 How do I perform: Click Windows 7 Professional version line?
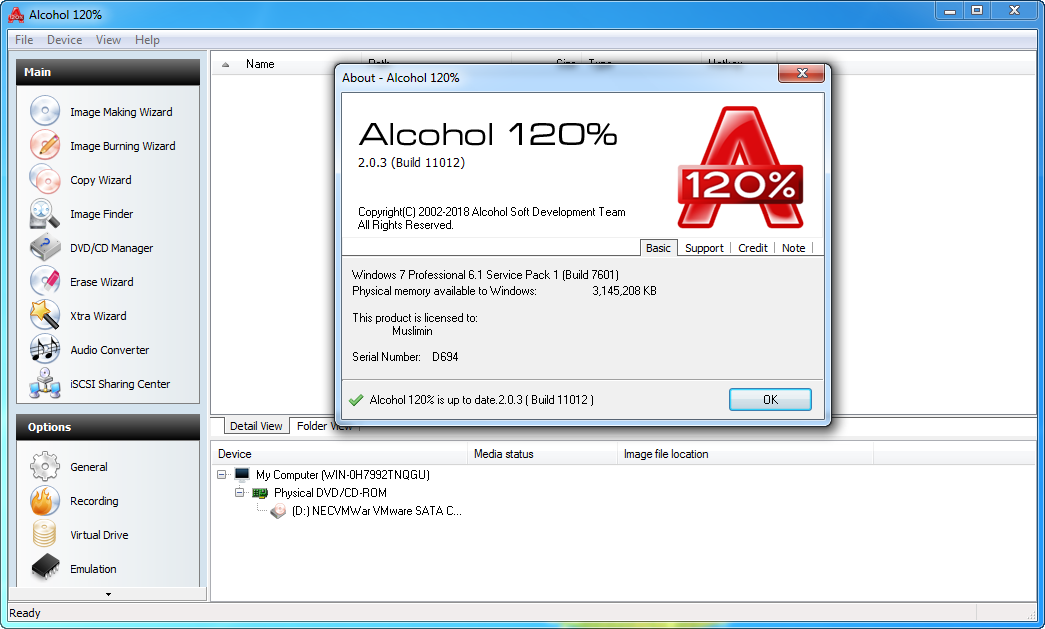click(x=485, y=275)
